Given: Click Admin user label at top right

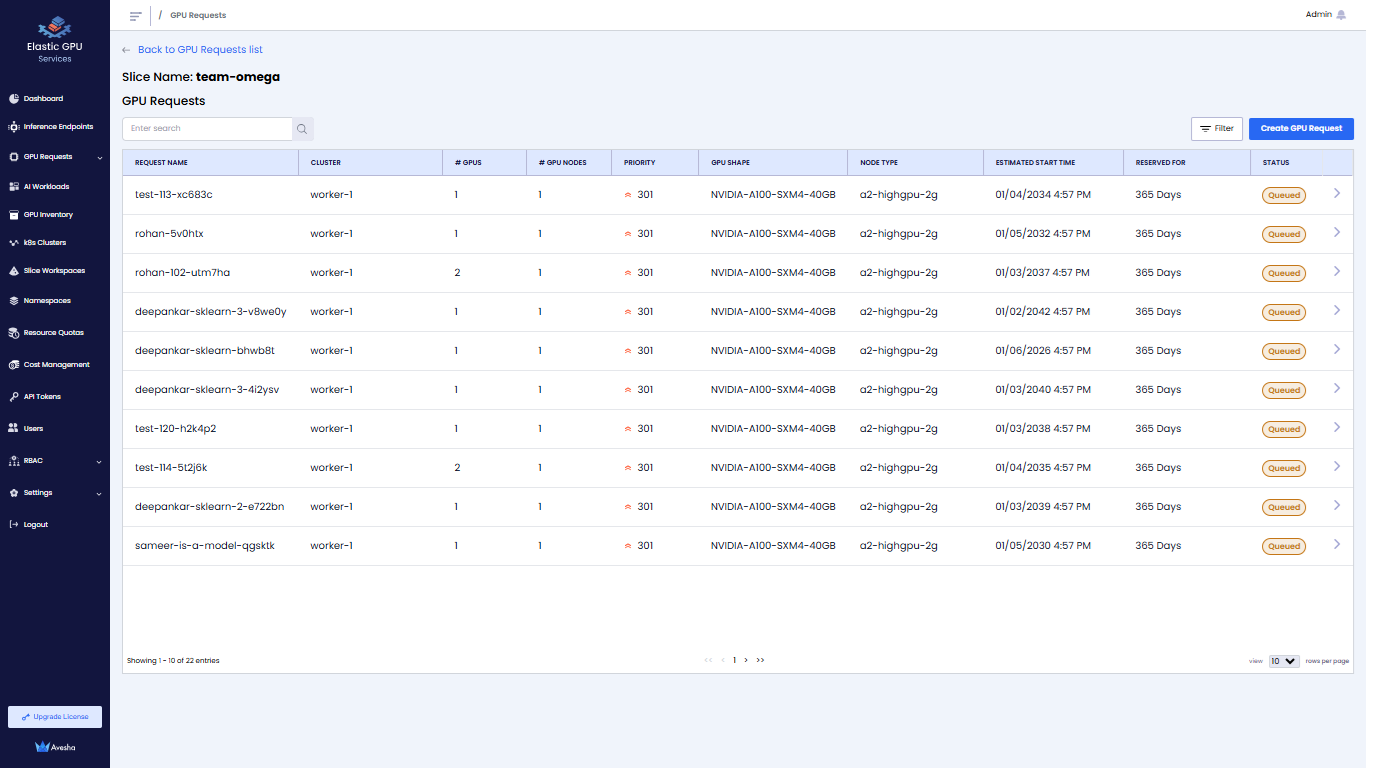Looking at the screenshot, I should 1319,15.
